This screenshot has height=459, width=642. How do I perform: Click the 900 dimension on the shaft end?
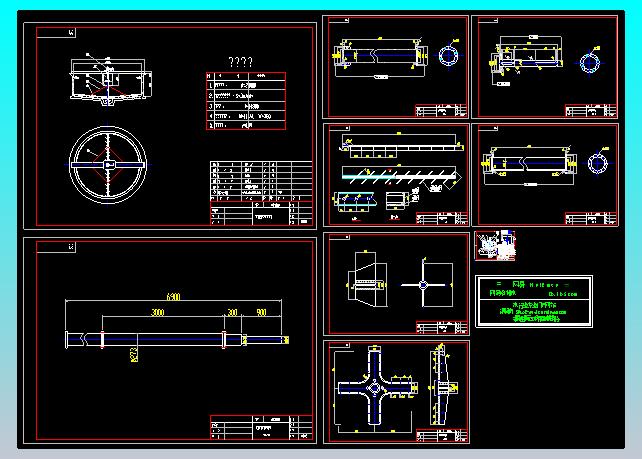pos(260,313)
